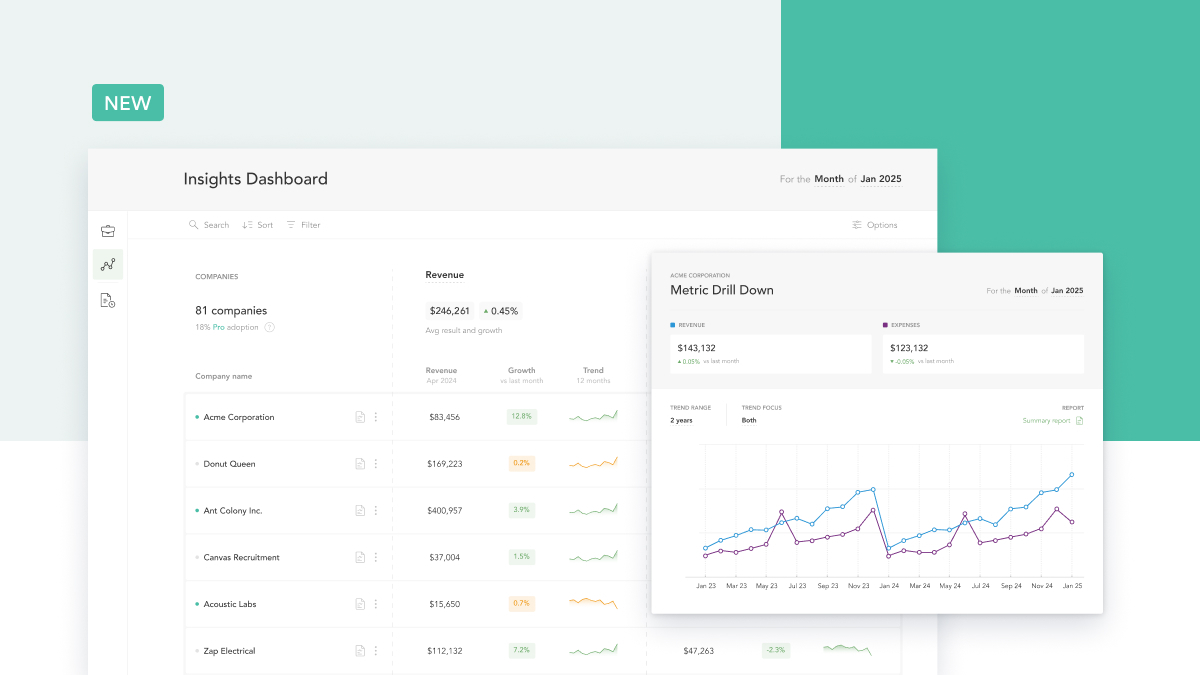Open Donut Queen document icon
The height and width of the screenshot is (675, 1200).
coord(360,464)
